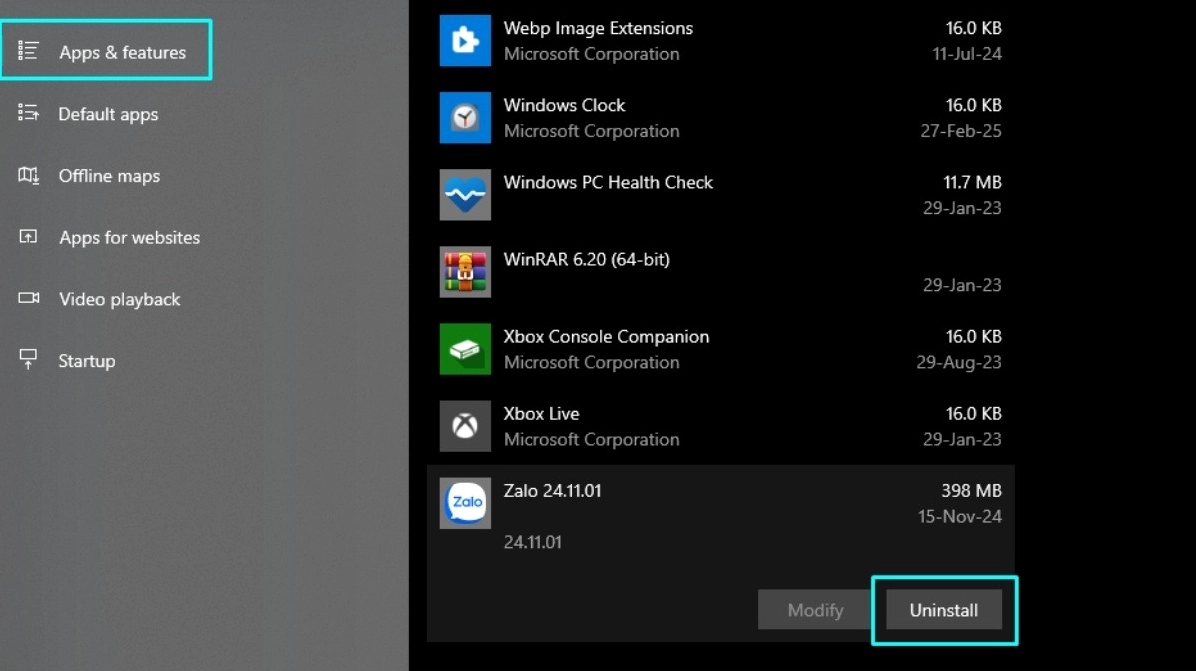The width and height of the screenshot is (1196, 671).
Task: Click the Windows PC Health Check icon
Action: pos(465,195)
